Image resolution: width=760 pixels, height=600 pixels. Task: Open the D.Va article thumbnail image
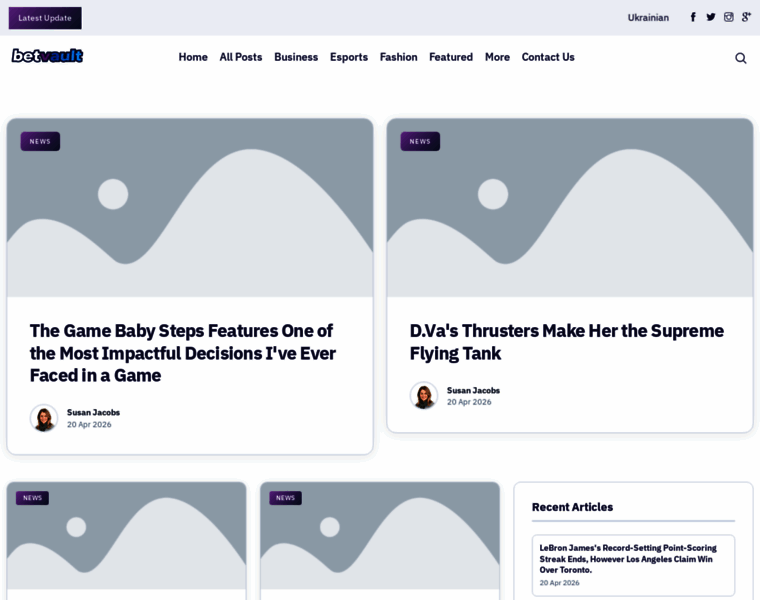click(570, 207)
